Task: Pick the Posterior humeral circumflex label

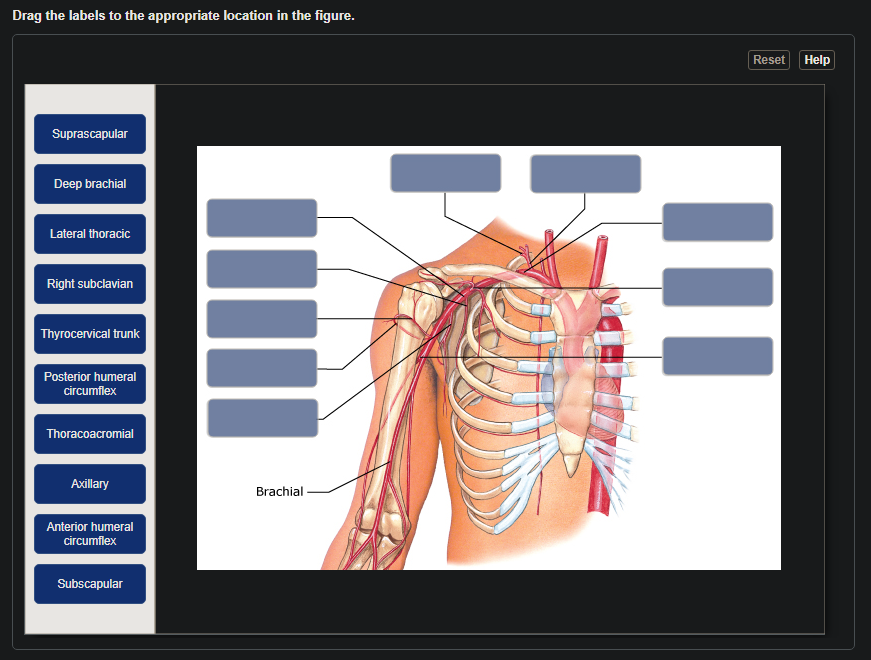Action: pyautogui.click(x=90, y=384)
